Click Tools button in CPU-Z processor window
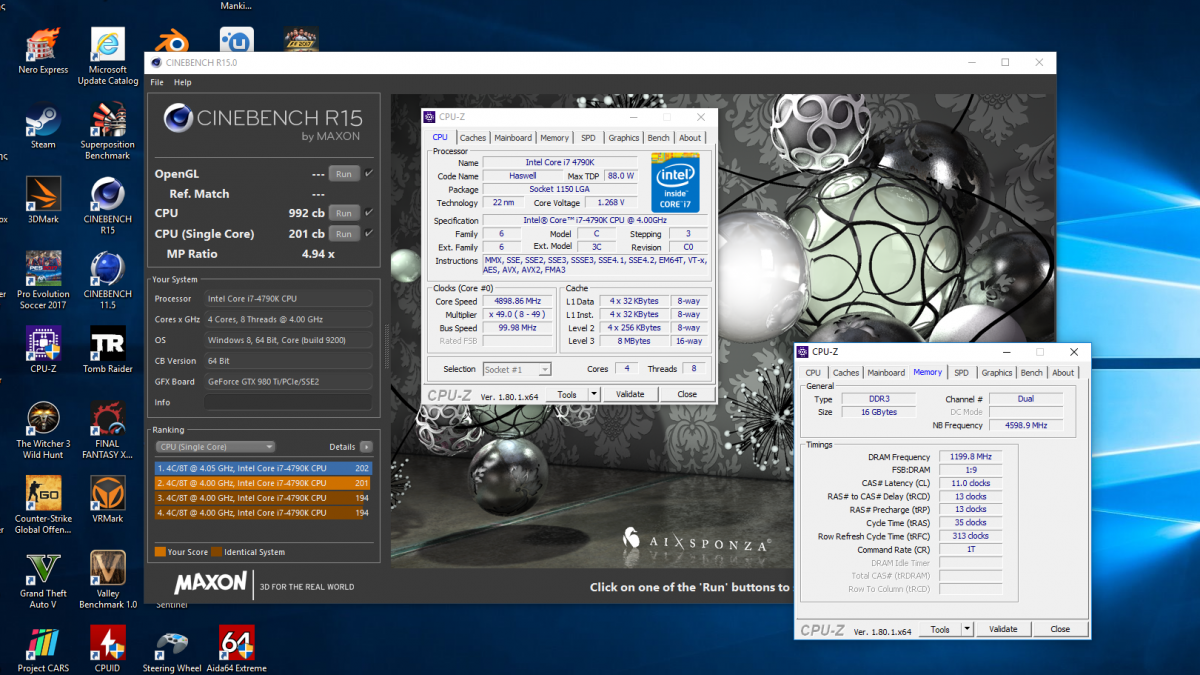This screenshot has height=675, width=1200. pyautogui.click(x=567, y=394)
